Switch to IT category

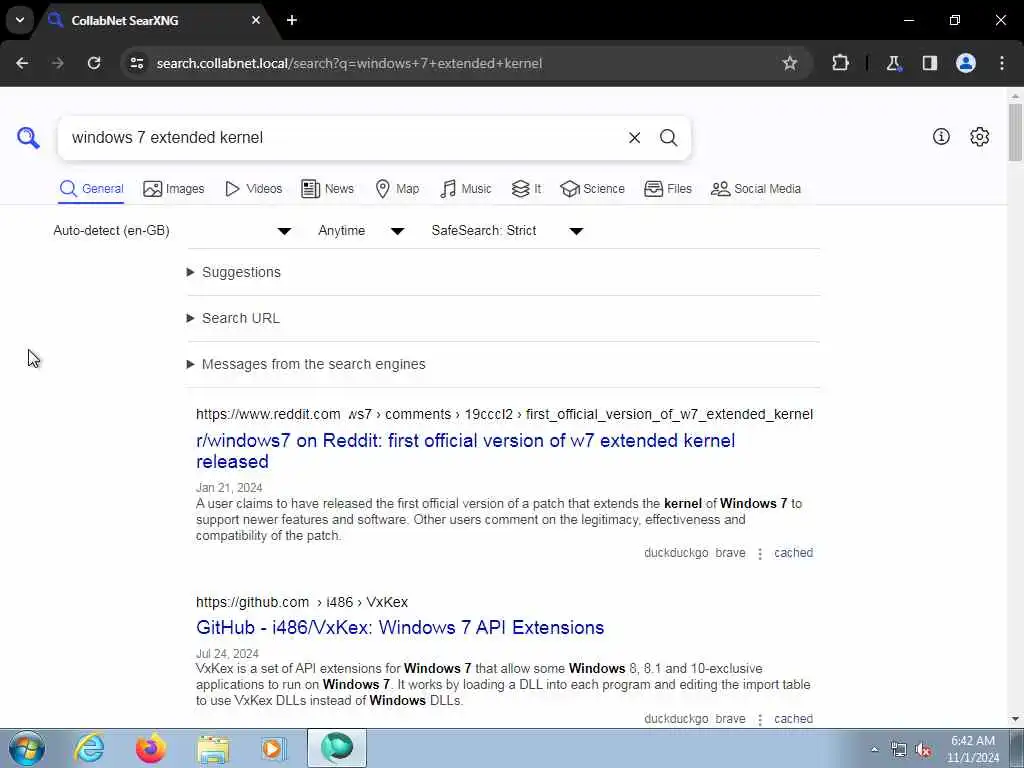(x=526, y=189)
